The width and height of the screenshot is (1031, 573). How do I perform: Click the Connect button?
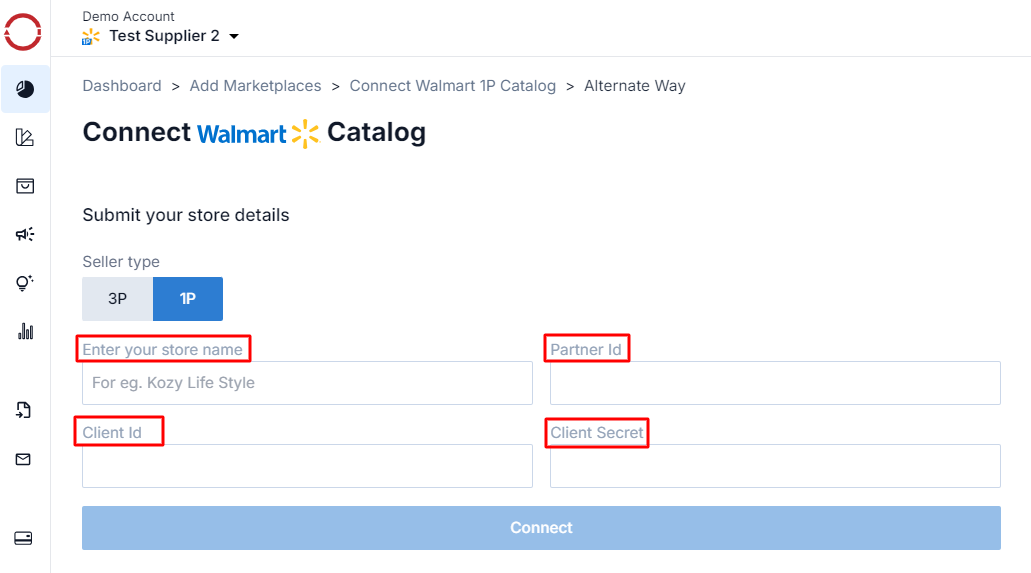[x=541, y=528]
